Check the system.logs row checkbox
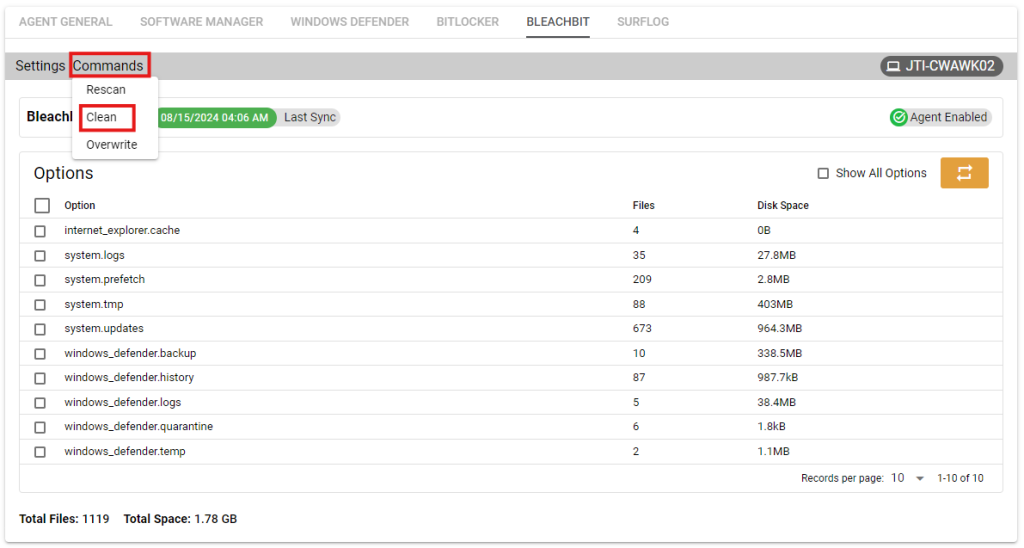Viewport: 1024px width, 548px height. pyautogui.click(x=40, y=255)
